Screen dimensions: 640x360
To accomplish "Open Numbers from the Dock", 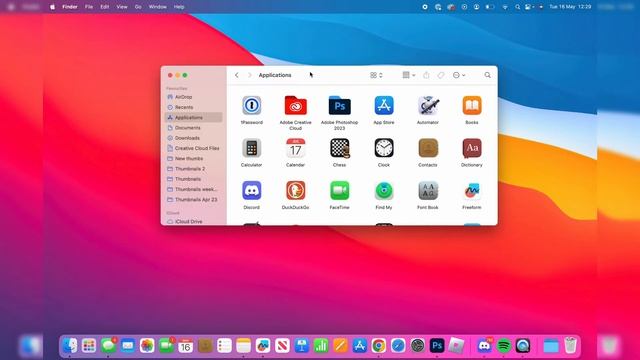I will tap(321, 346).
